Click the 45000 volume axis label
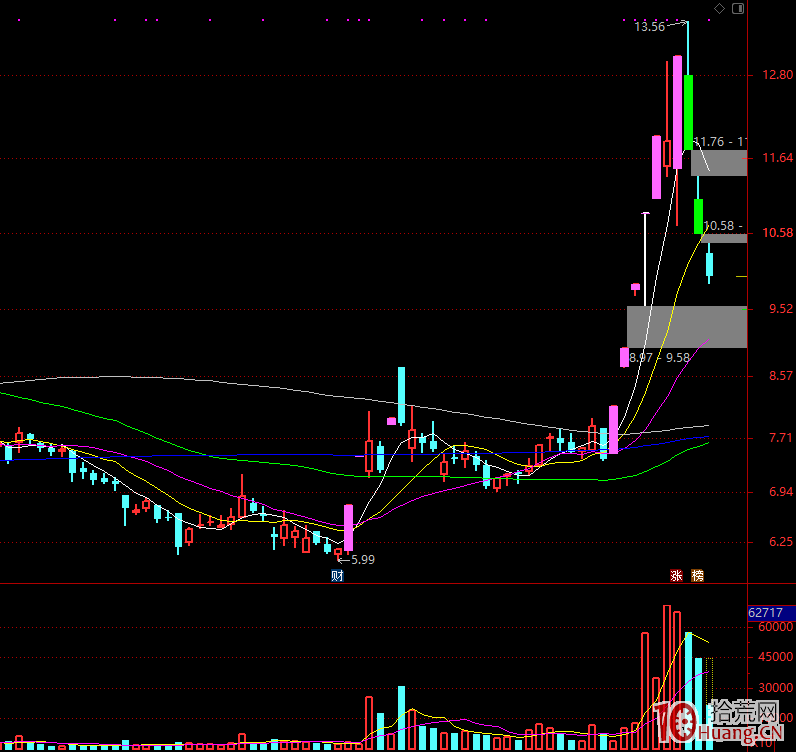Screen dimensions: 796x752 (x=775, y=657)
